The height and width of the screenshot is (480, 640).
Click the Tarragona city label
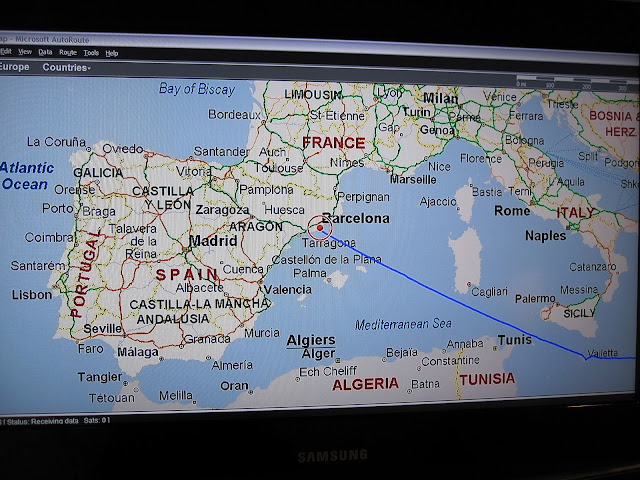tap(329, 243)
